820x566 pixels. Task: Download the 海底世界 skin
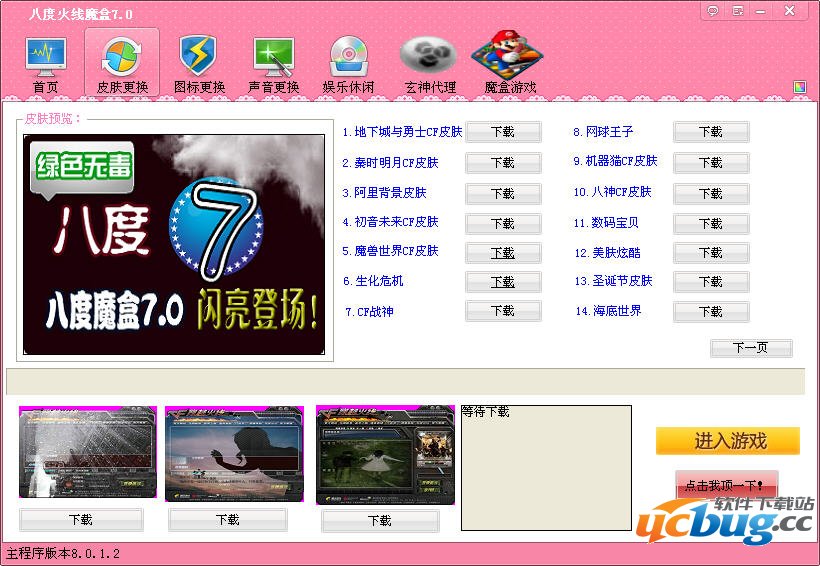(711, 312)
